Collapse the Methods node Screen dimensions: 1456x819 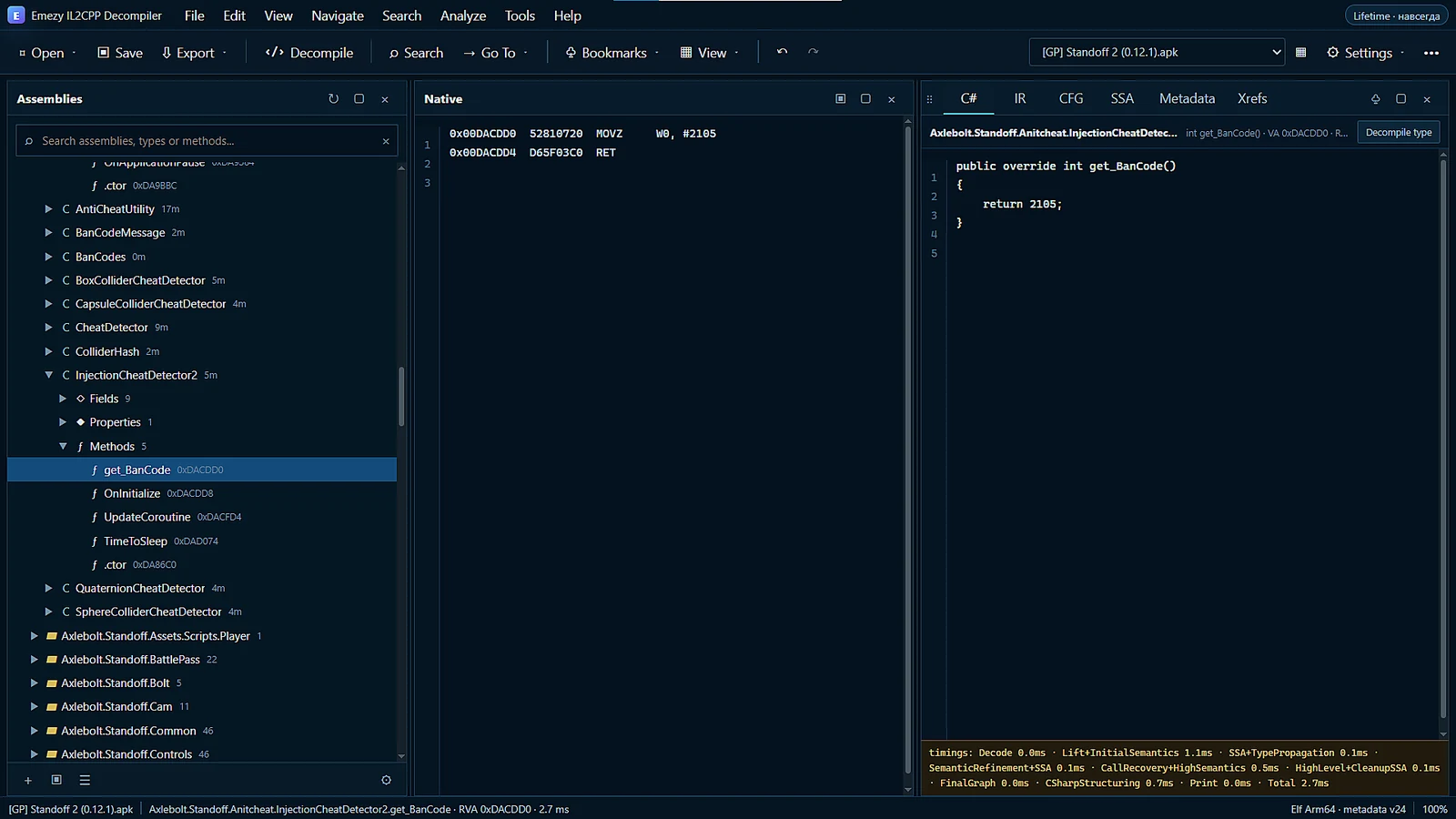point(63,446)
